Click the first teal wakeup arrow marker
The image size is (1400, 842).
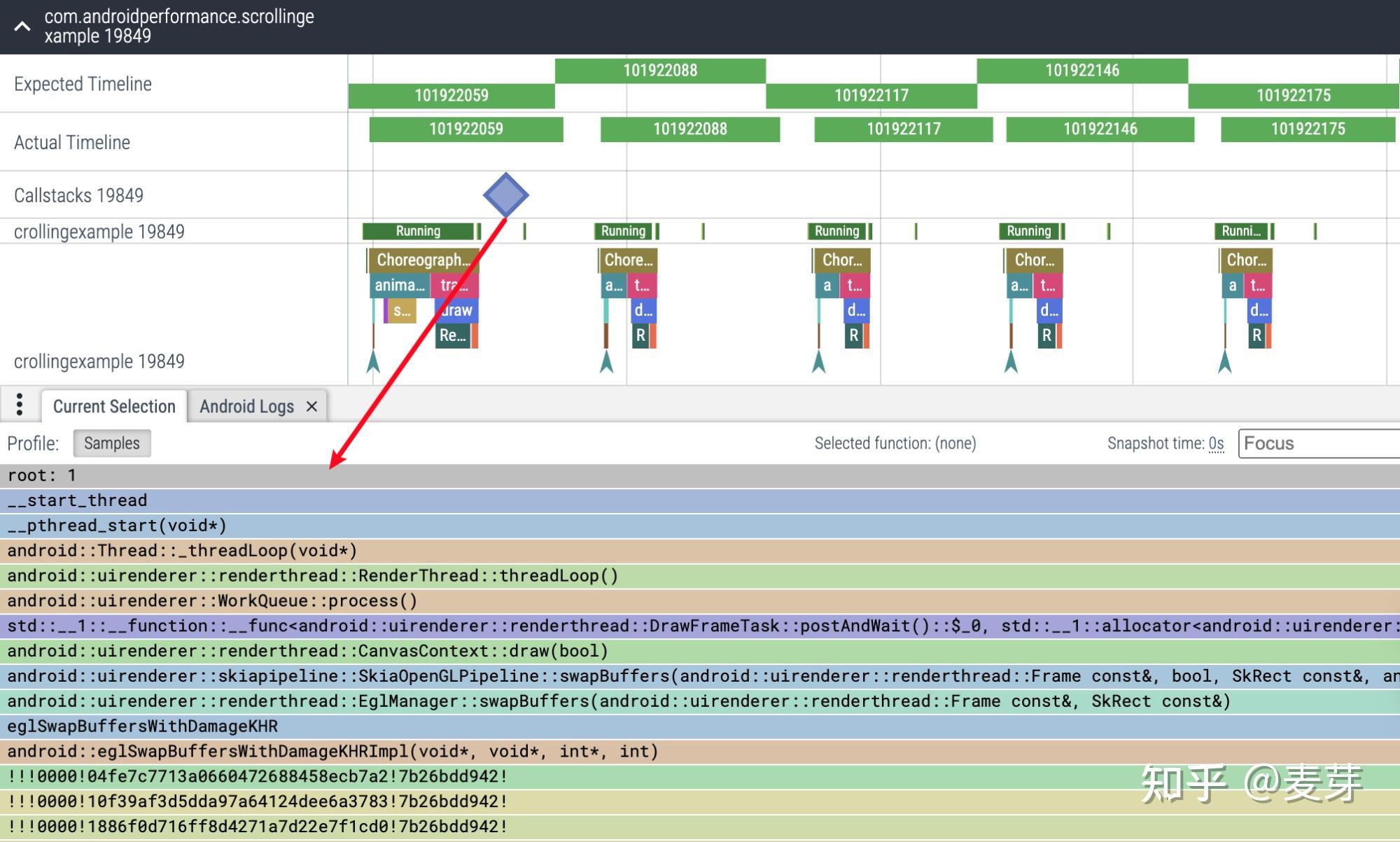tap(373, 362)
